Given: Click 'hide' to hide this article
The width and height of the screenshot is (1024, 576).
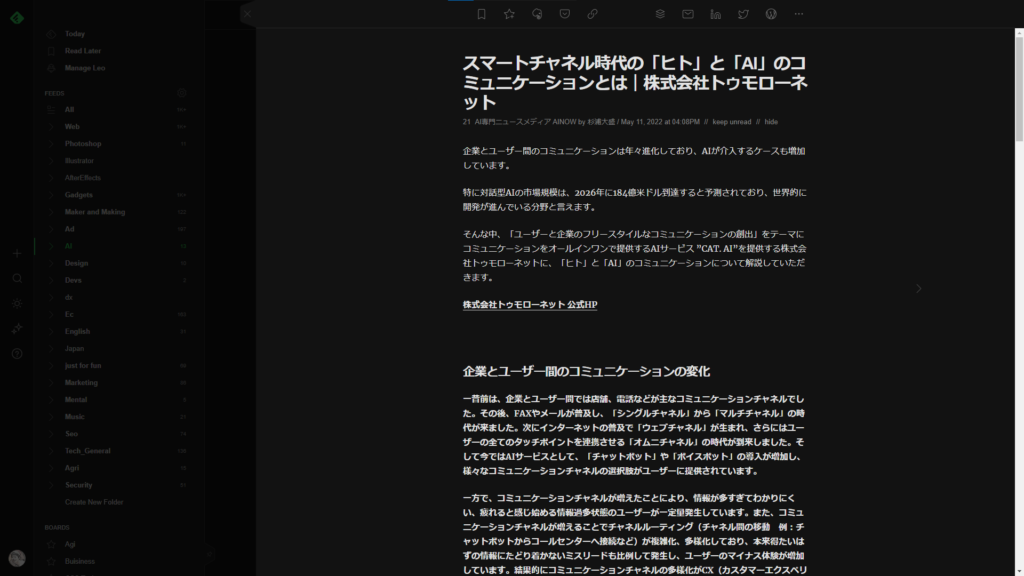Looking at the screenshot, I should pyautogui.click(x=771, y=122).
